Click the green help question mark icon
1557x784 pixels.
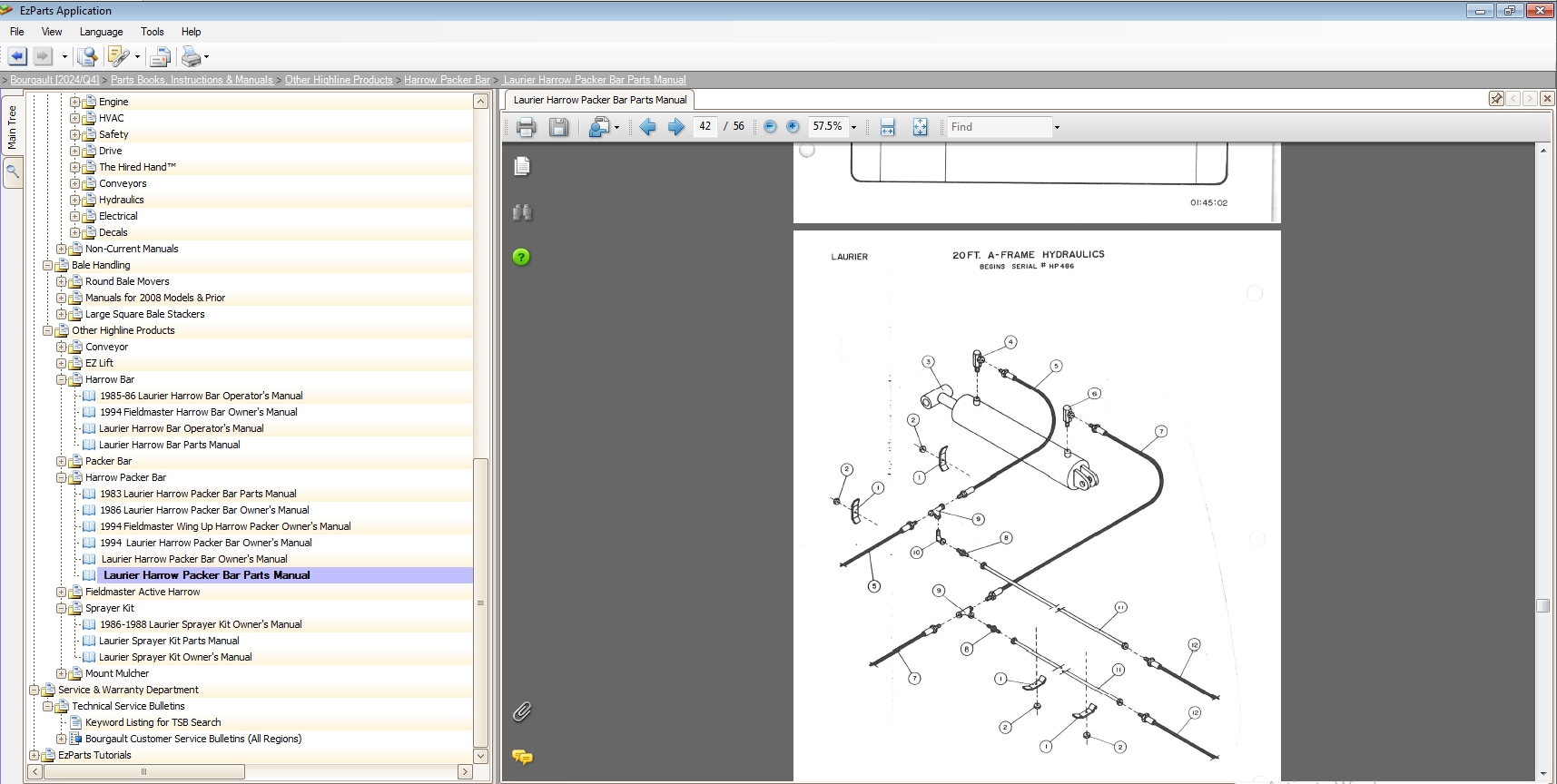521,257
